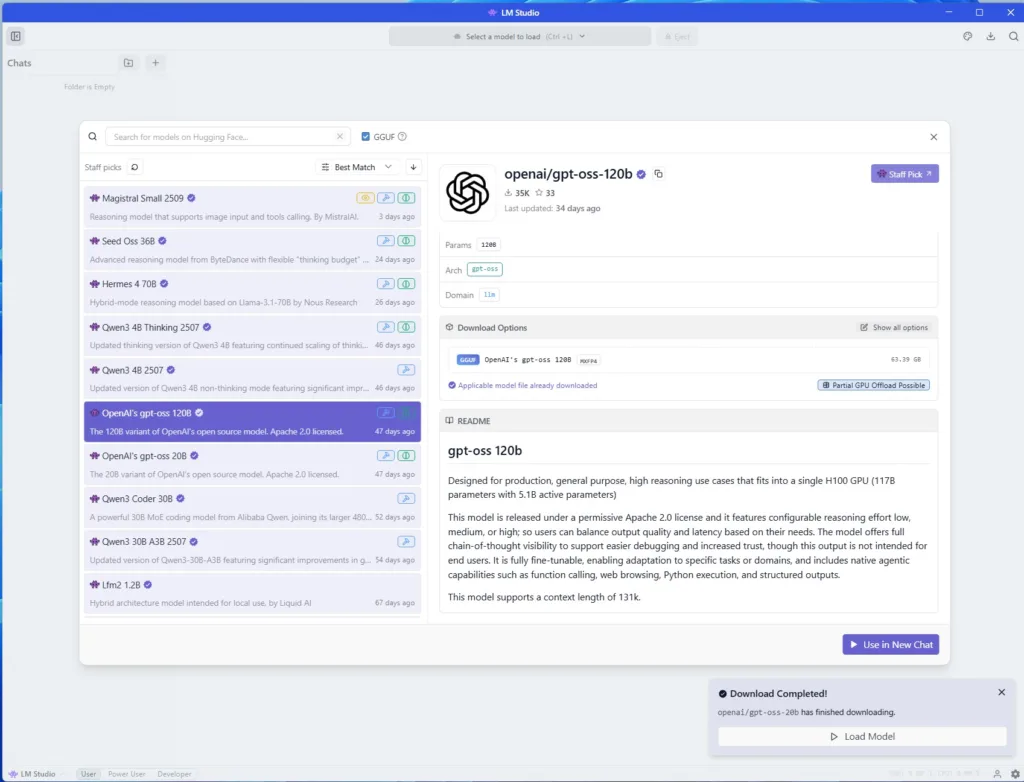
Task: Click the reasoning badge on Hermes 4 70B
Action: point(406,284)
